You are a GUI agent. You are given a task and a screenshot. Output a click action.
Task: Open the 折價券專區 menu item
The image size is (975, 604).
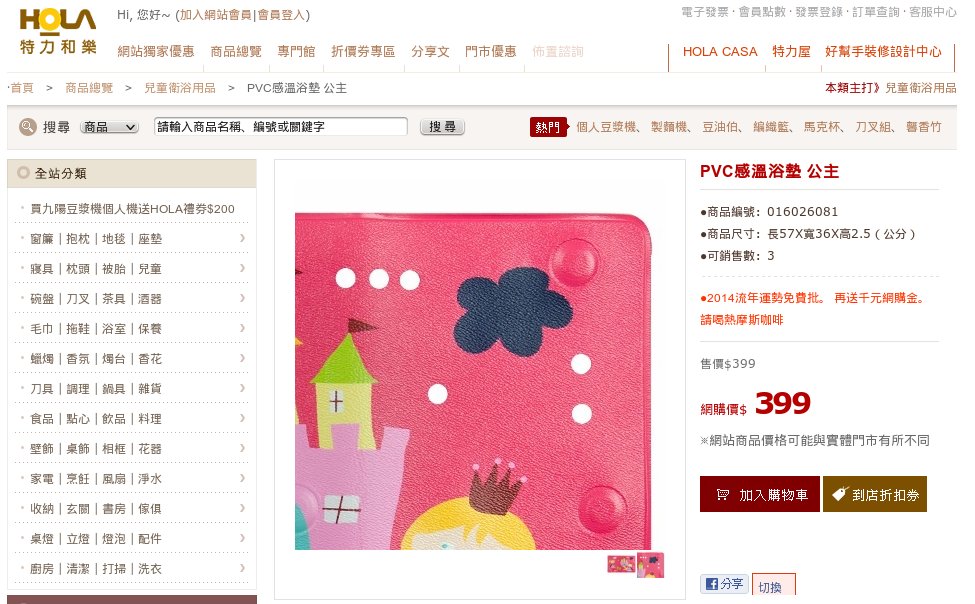[363, 52]
